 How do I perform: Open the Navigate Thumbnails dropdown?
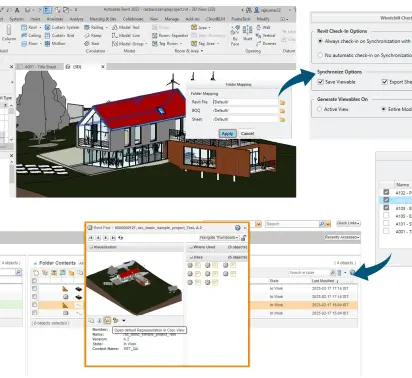219,238
